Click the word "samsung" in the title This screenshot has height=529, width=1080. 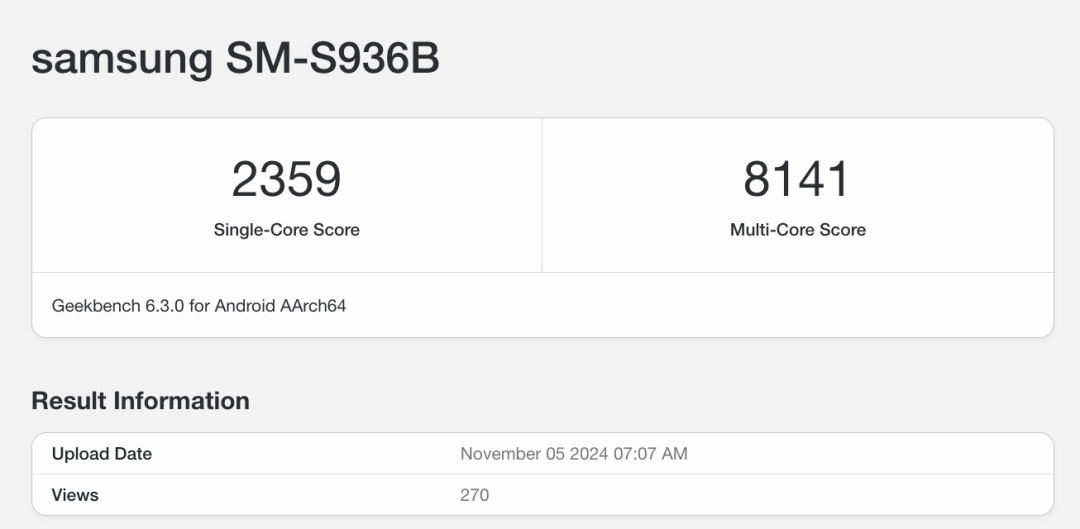tap(121, 59)
